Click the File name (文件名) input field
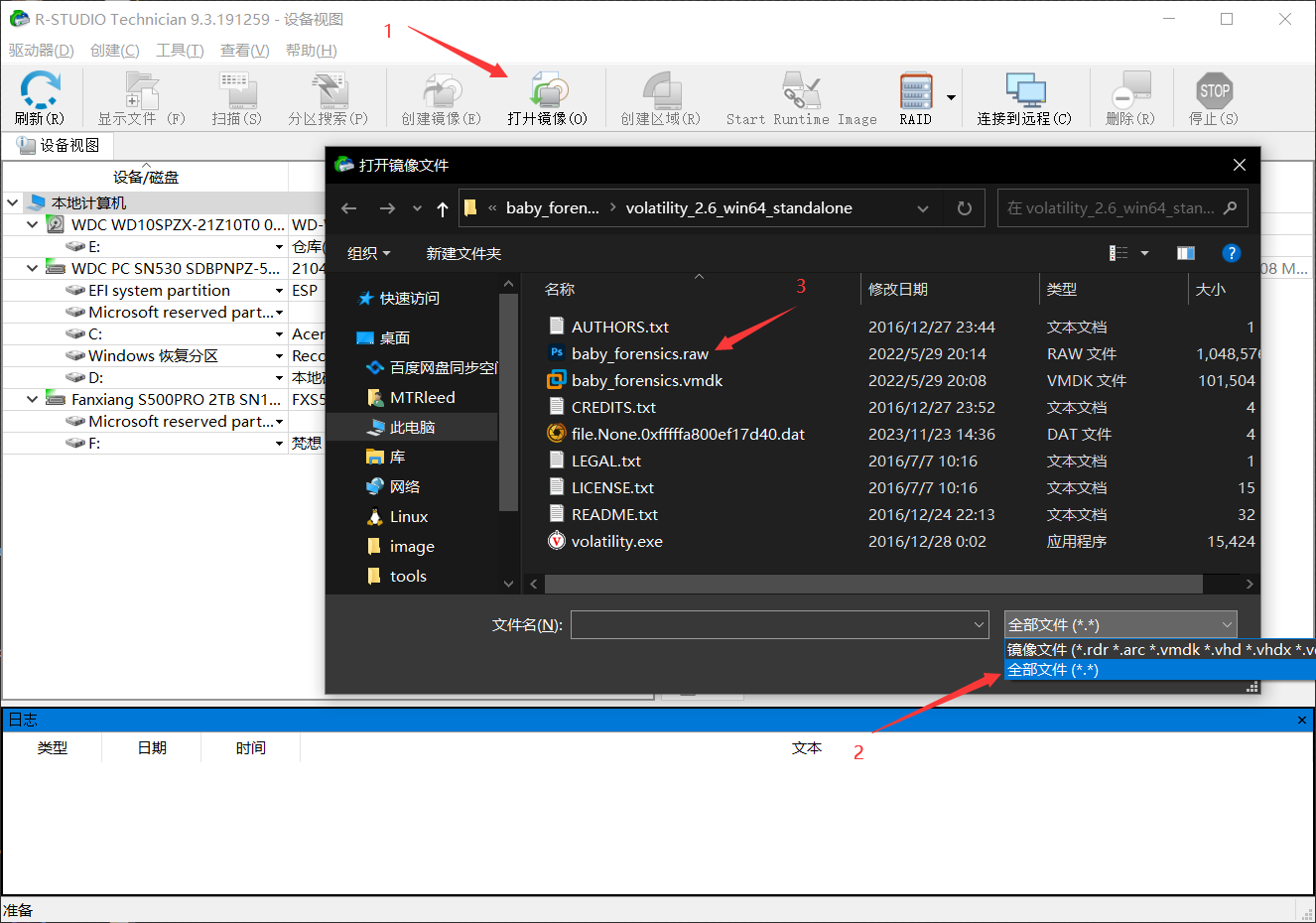1316x923 pixels. tap(780, 624)
